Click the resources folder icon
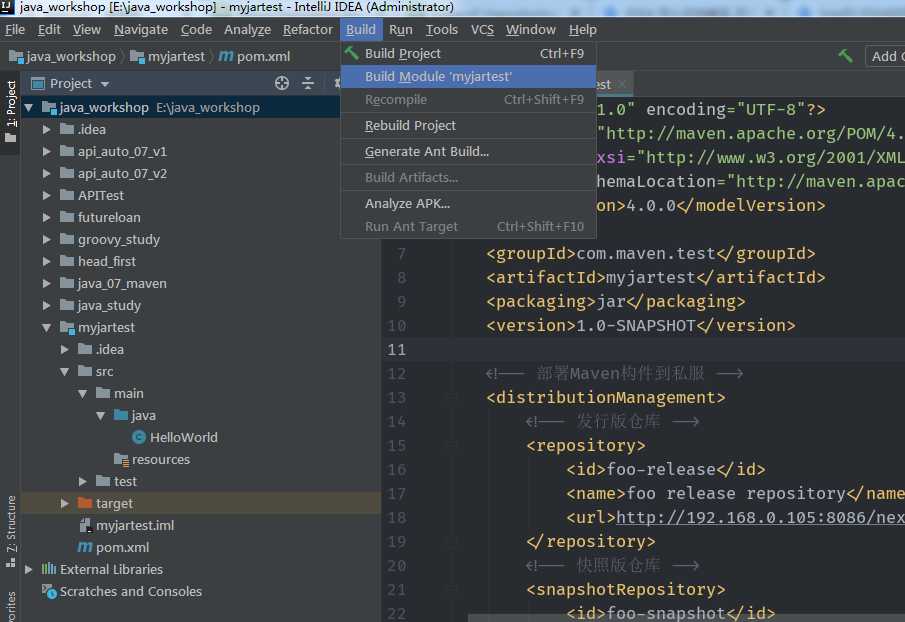The height and width of the screenshot is (622, 905). 121,459
